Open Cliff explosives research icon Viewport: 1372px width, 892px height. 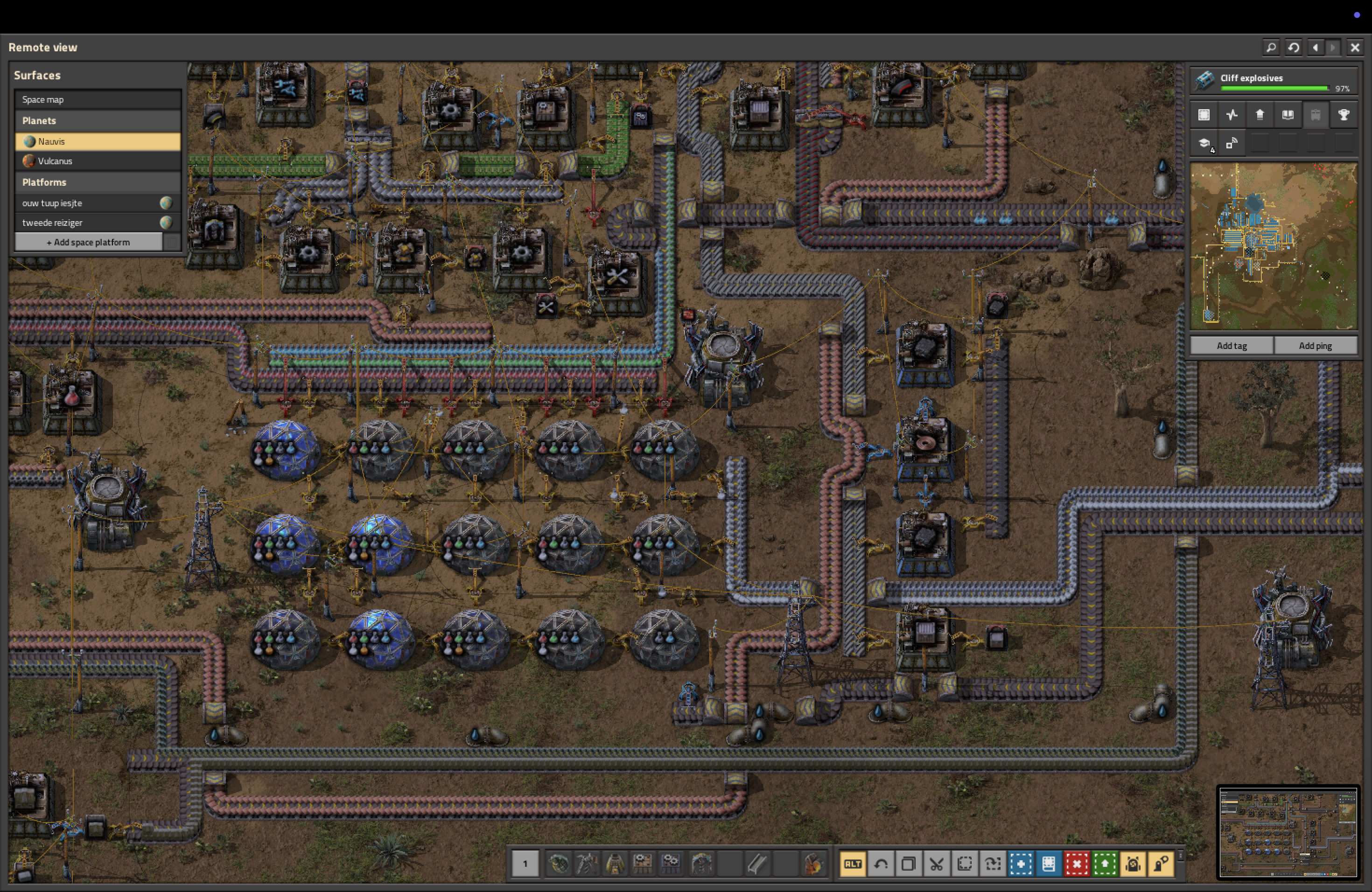click(x=1205, y=80)
